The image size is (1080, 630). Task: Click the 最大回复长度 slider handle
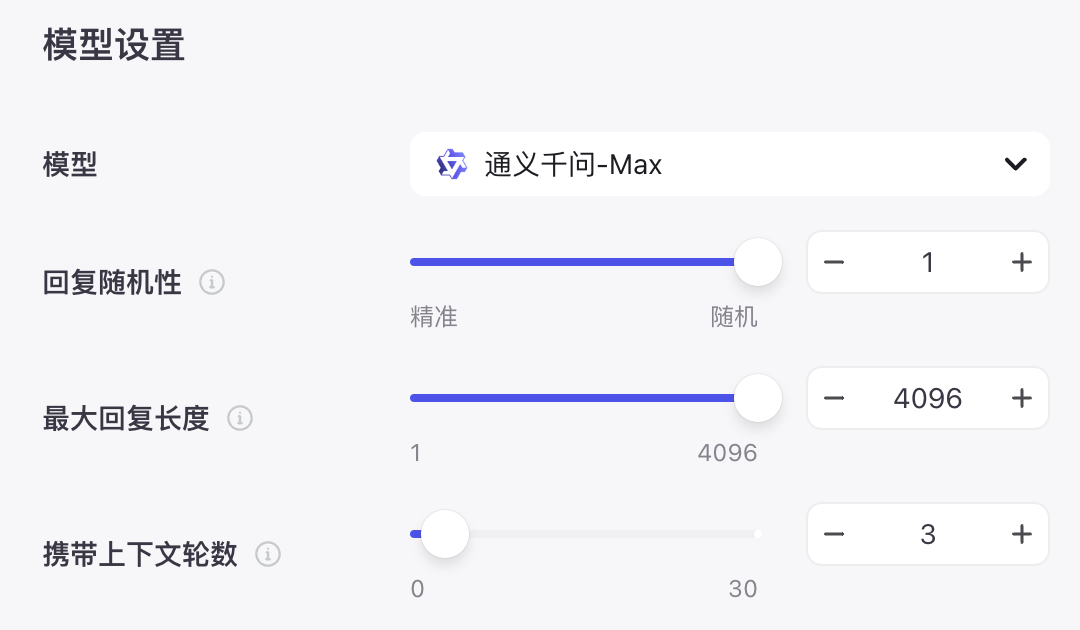(758, 398)
